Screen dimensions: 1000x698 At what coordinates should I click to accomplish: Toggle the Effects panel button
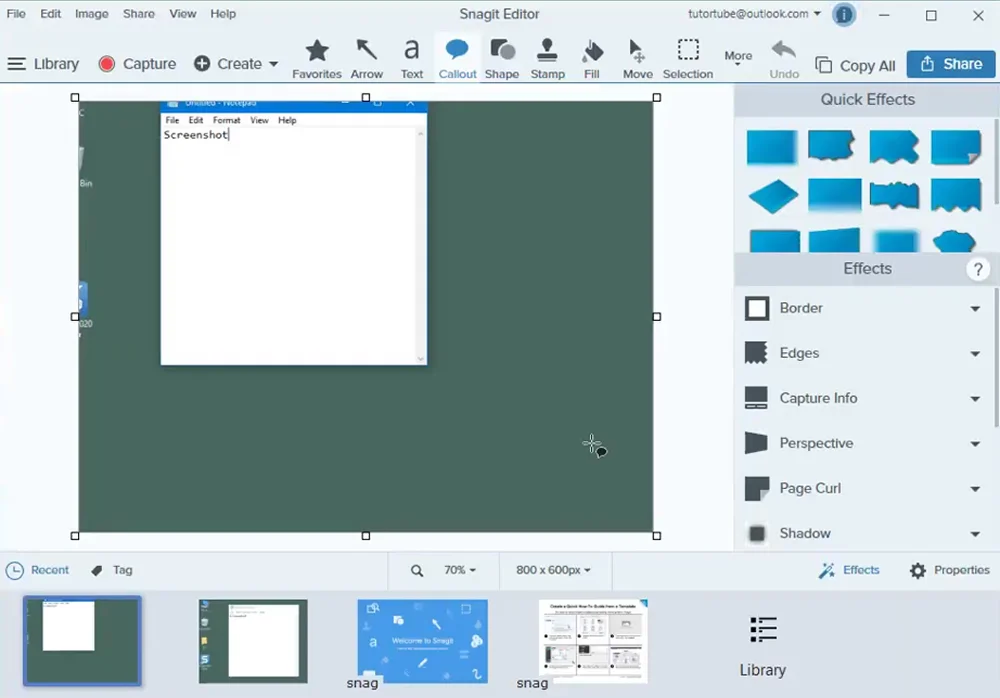tap(849, 570)
